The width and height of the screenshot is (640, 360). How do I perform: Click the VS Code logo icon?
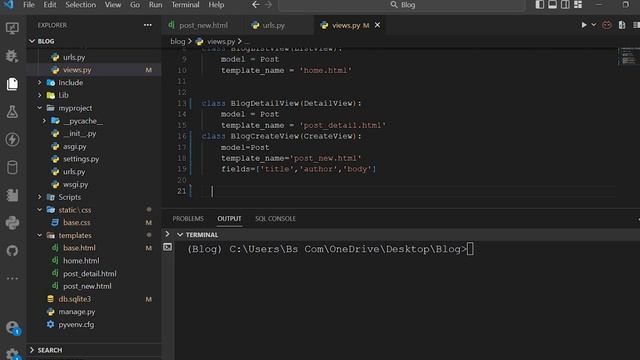[x=8, y=4]
